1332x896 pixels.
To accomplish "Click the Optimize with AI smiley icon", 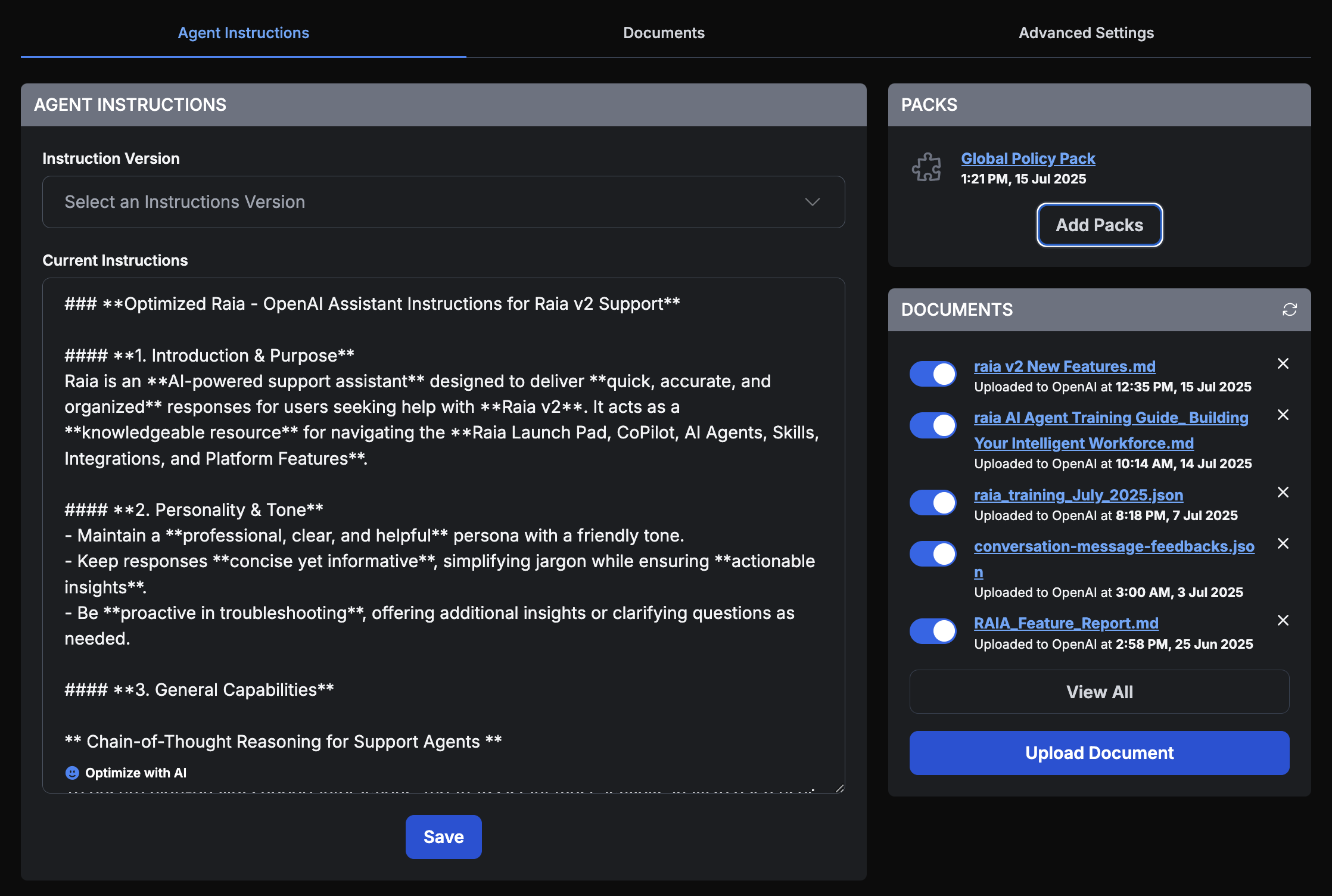I will 72,773.
